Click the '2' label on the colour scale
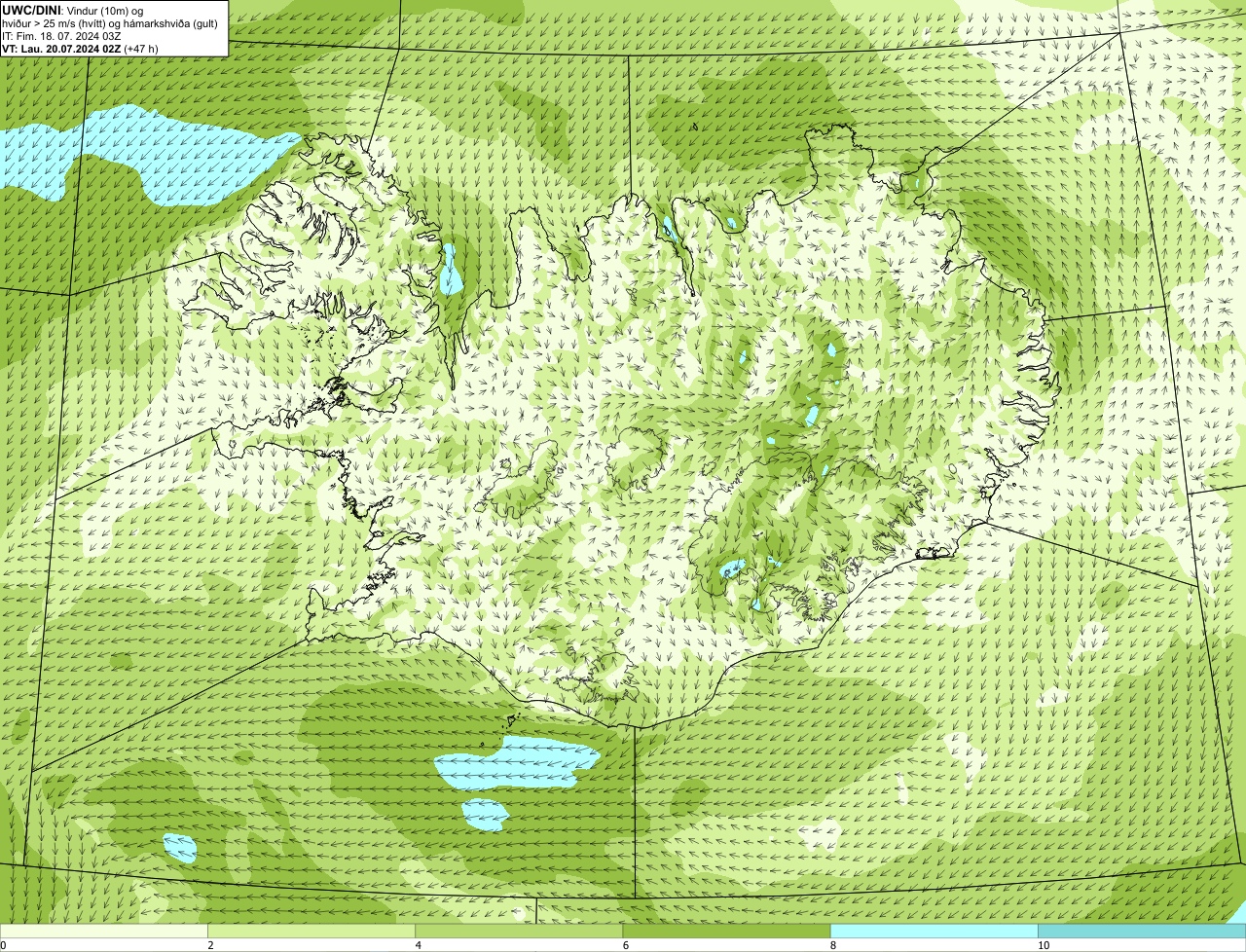Image resolution: width=1246 pixels, height=952 pixels. click(210, 946)
